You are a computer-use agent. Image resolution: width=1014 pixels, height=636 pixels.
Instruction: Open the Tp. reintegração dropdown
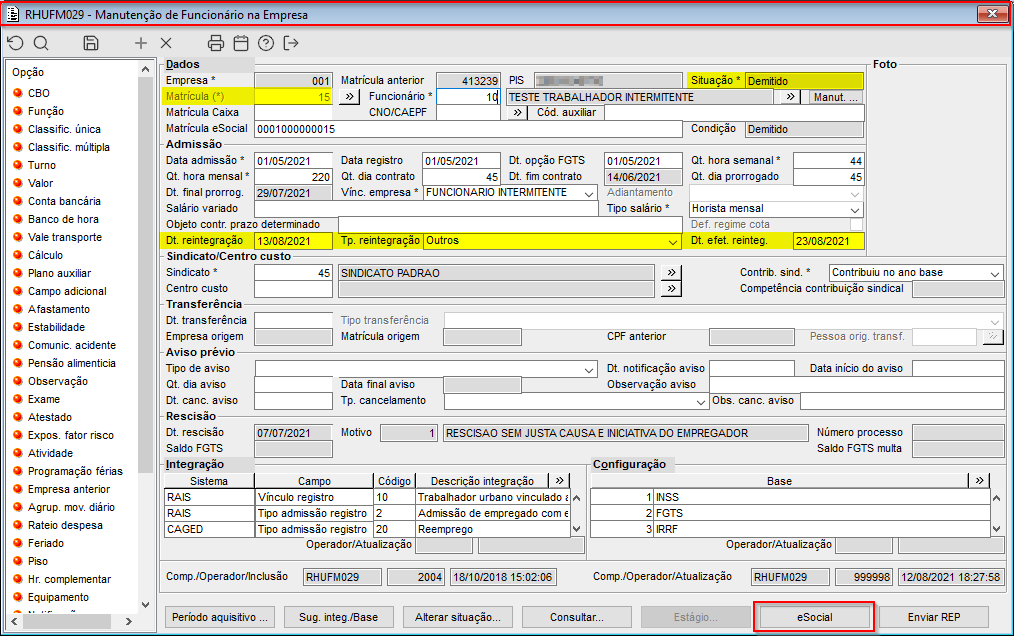pos(673,241)
